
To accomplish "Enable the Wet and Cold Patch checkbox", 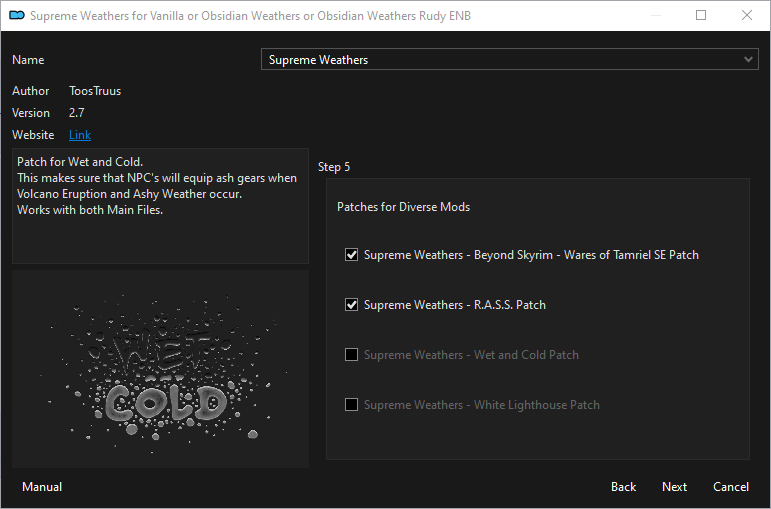I will coord(351,355).
